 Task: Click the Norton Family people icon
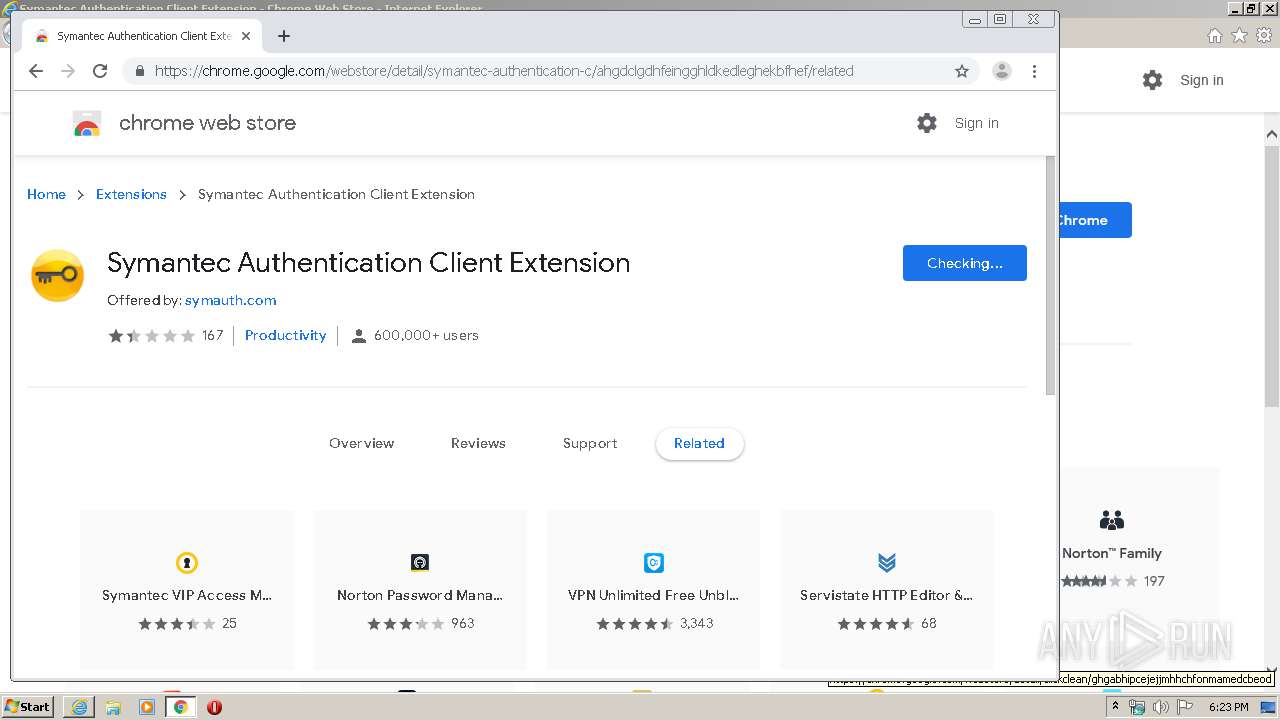coord(1111,520)
